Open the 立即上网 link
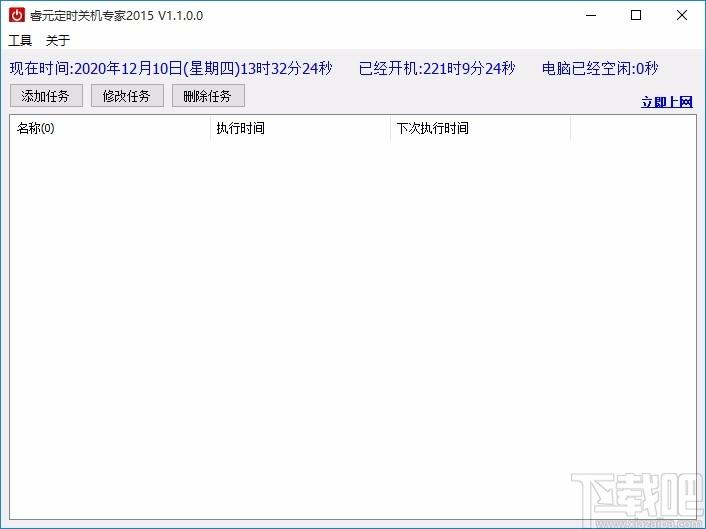The width and height of the screenshot is (706, 529). coord(667,102)
